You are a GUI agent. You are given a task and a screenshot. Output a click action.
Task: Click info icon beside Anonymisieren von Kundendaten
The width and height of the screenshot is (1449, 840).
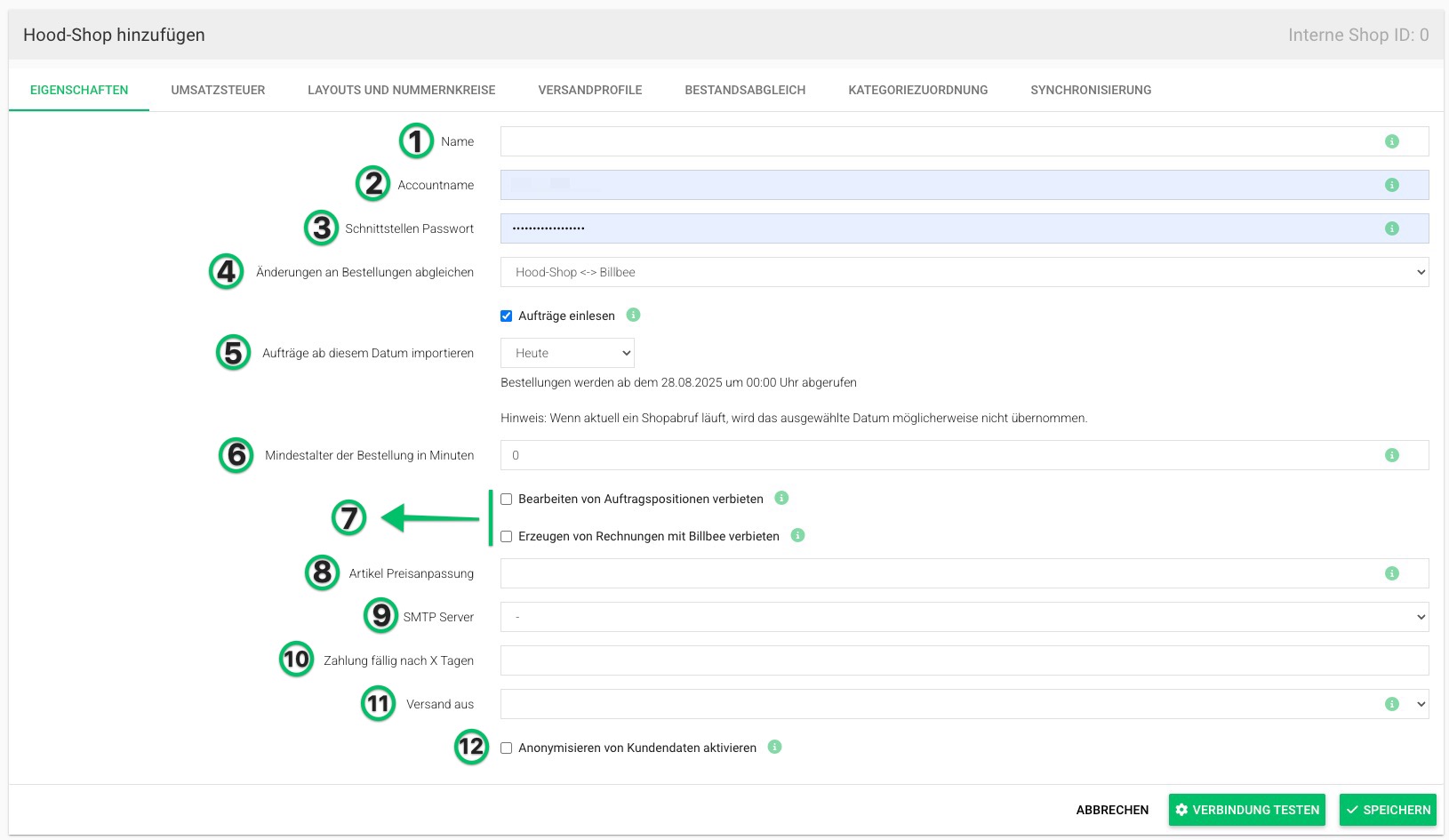tap(774, 747)
